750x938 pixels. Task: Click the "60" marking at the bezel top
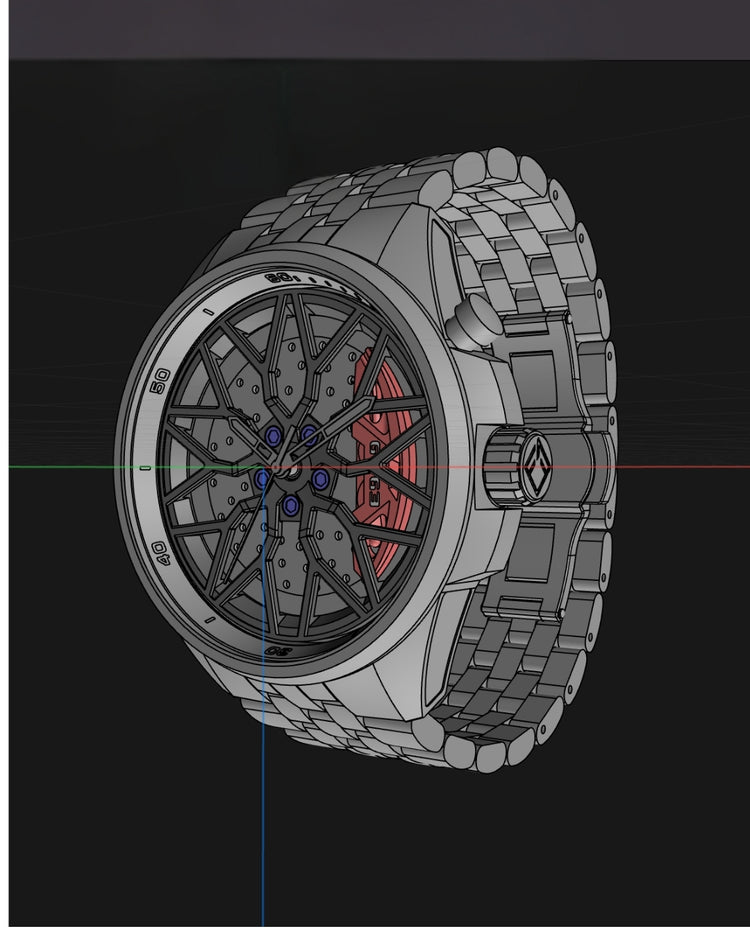280,276
